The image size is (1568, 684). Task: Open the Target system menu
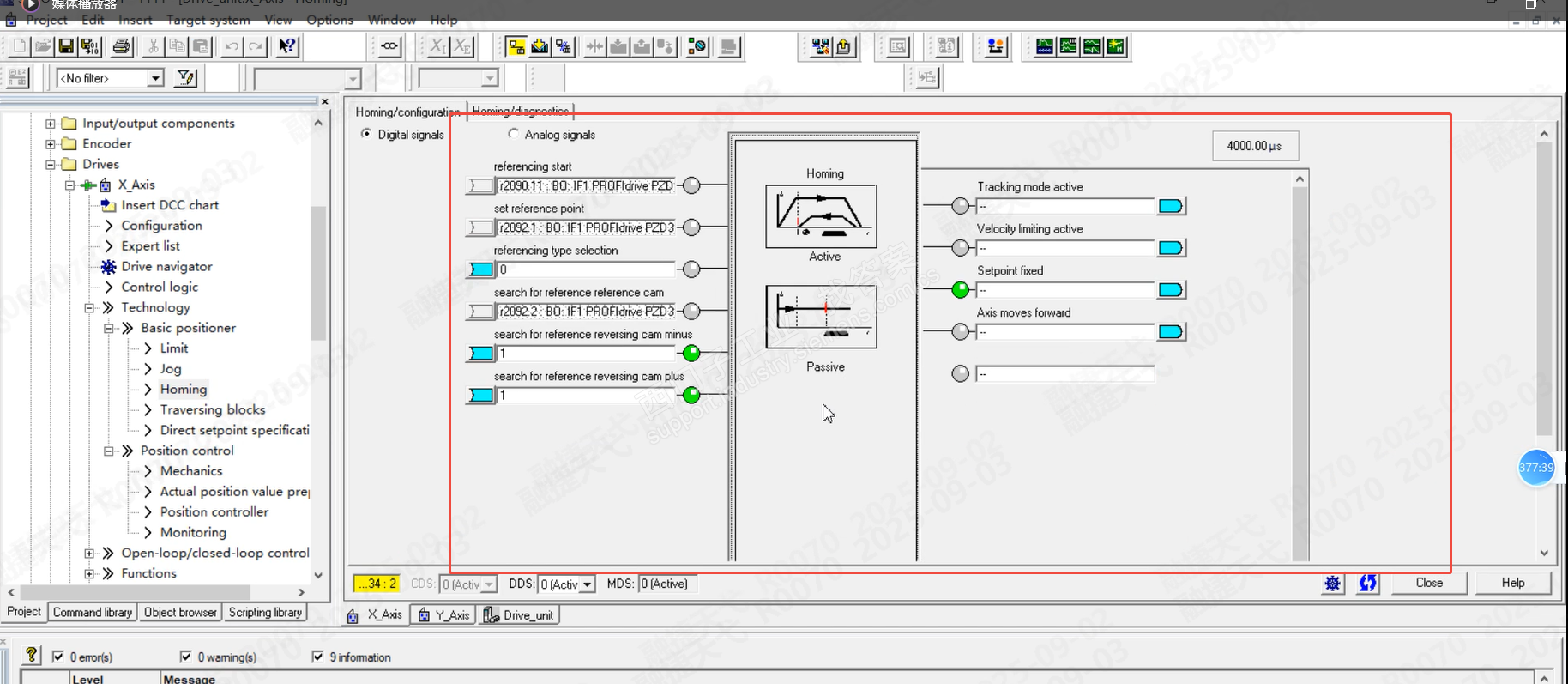pyautogui.click(x=208, y=20)
